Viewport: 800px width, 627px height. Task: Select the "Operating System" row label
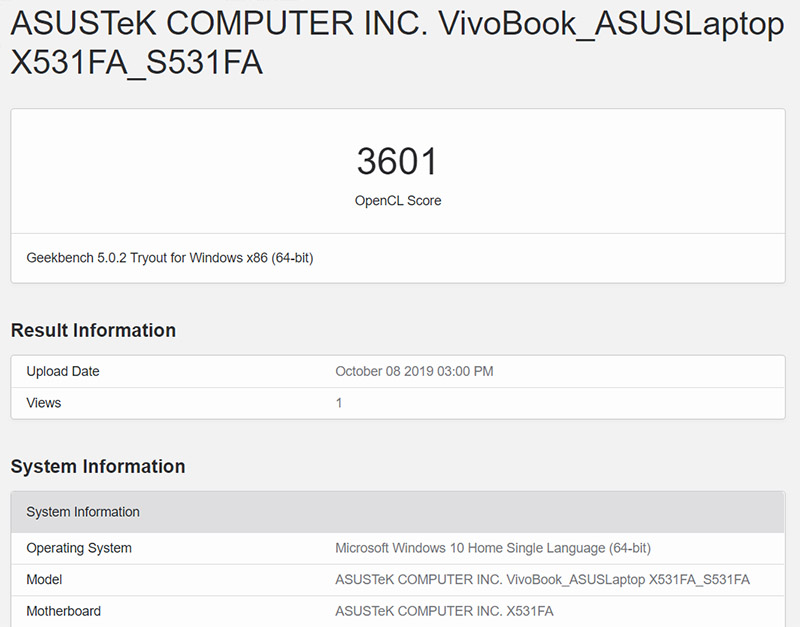[79, 548]
